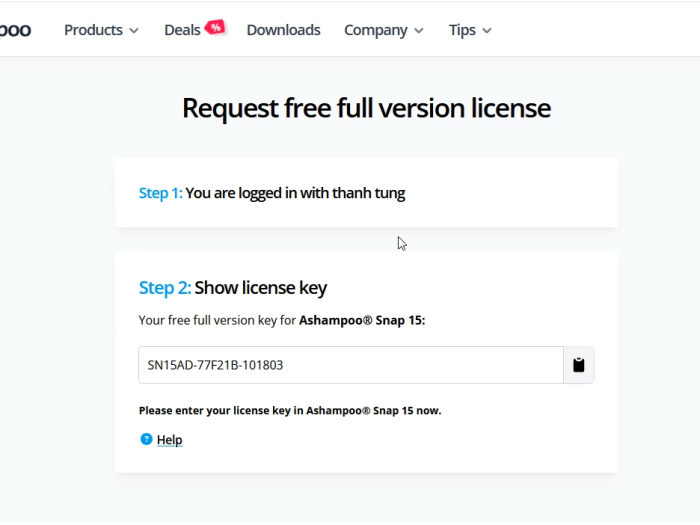Click the Request free full version license title

[367, 108]
